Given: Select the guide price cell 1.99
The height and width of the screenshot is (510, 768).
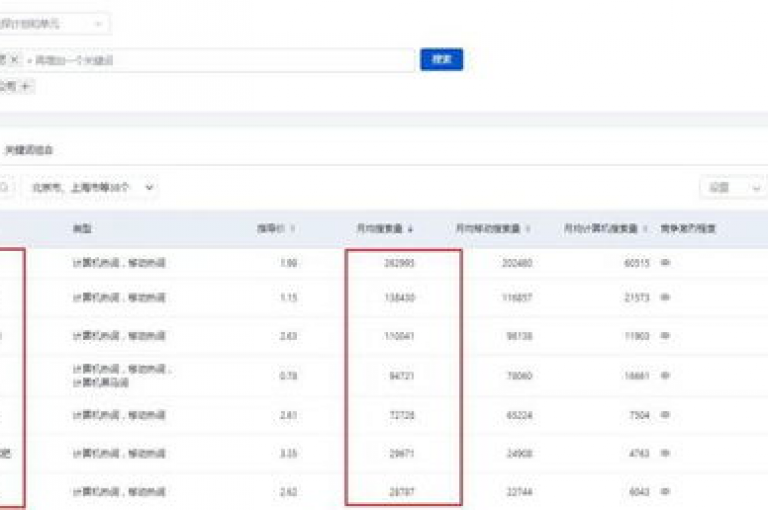Looking at the screenshot, I should (x=288, y=263).
